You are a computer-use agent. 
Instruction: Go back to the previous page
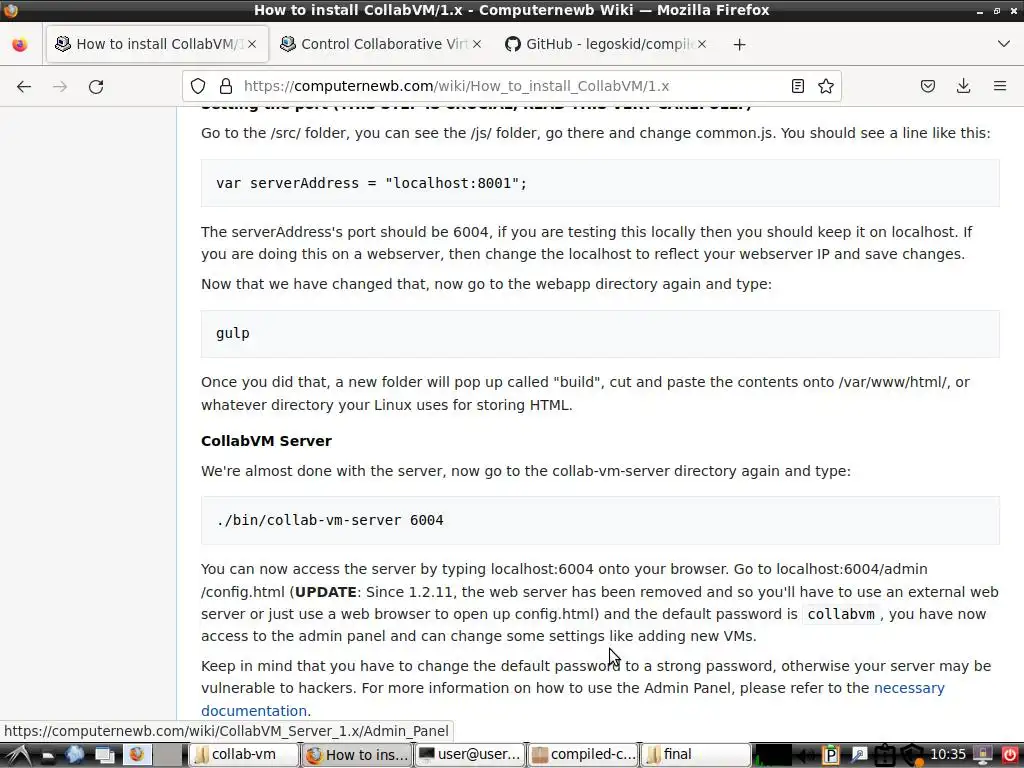[24, 86]
